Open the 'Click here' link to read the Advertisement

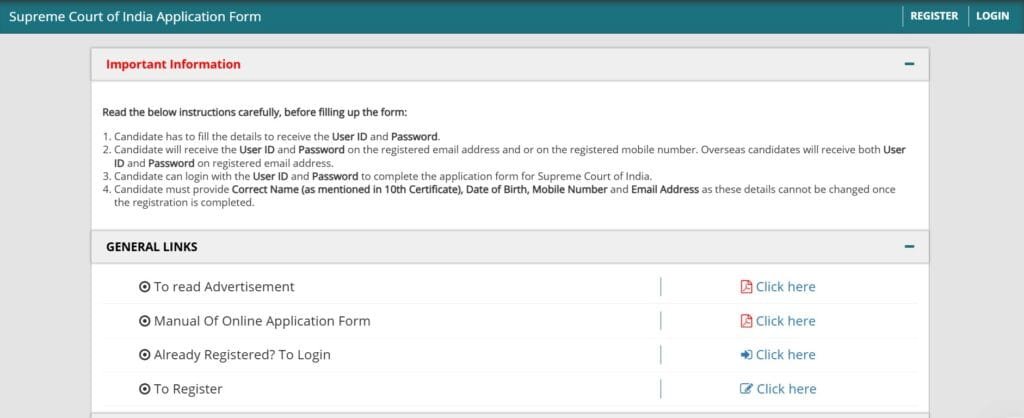(x=785, y=287)
